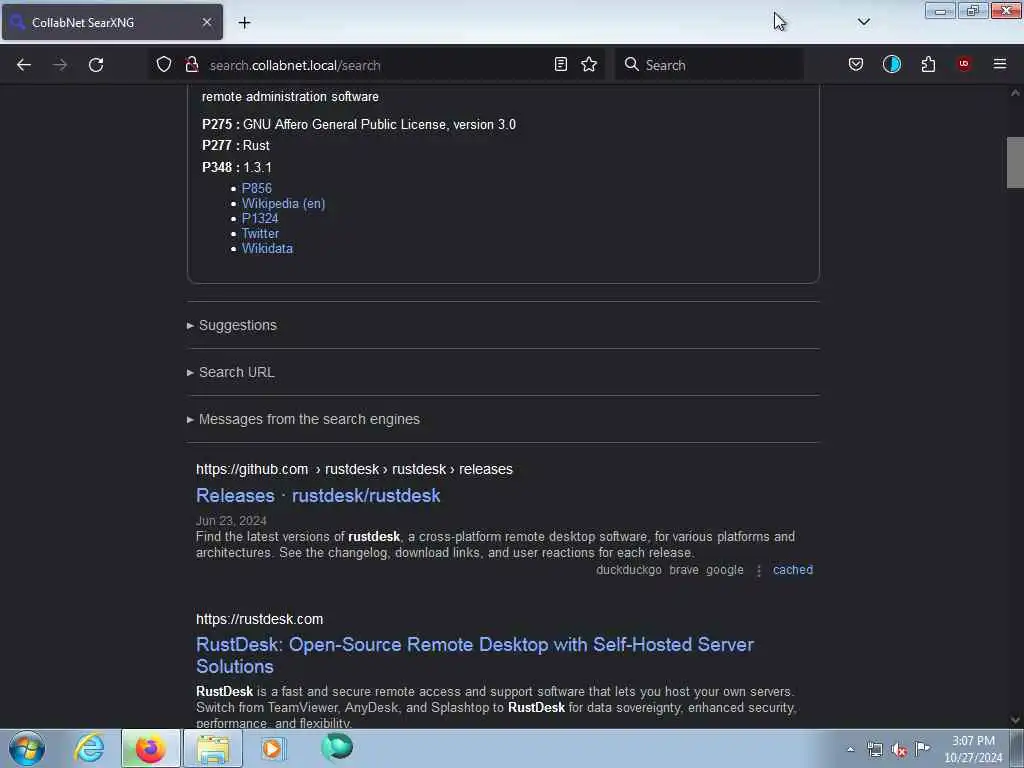
Task: Click the P348 version 1.3.1 text
Action: click(x=236, y=167)
